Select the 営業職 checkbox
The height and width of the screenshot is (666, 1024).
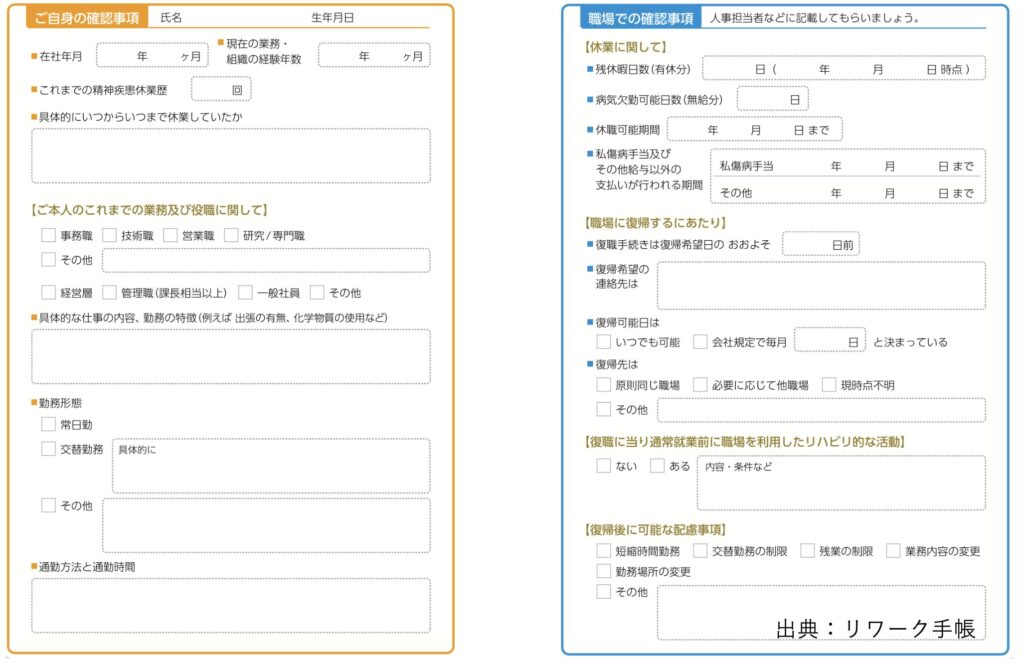170,236
